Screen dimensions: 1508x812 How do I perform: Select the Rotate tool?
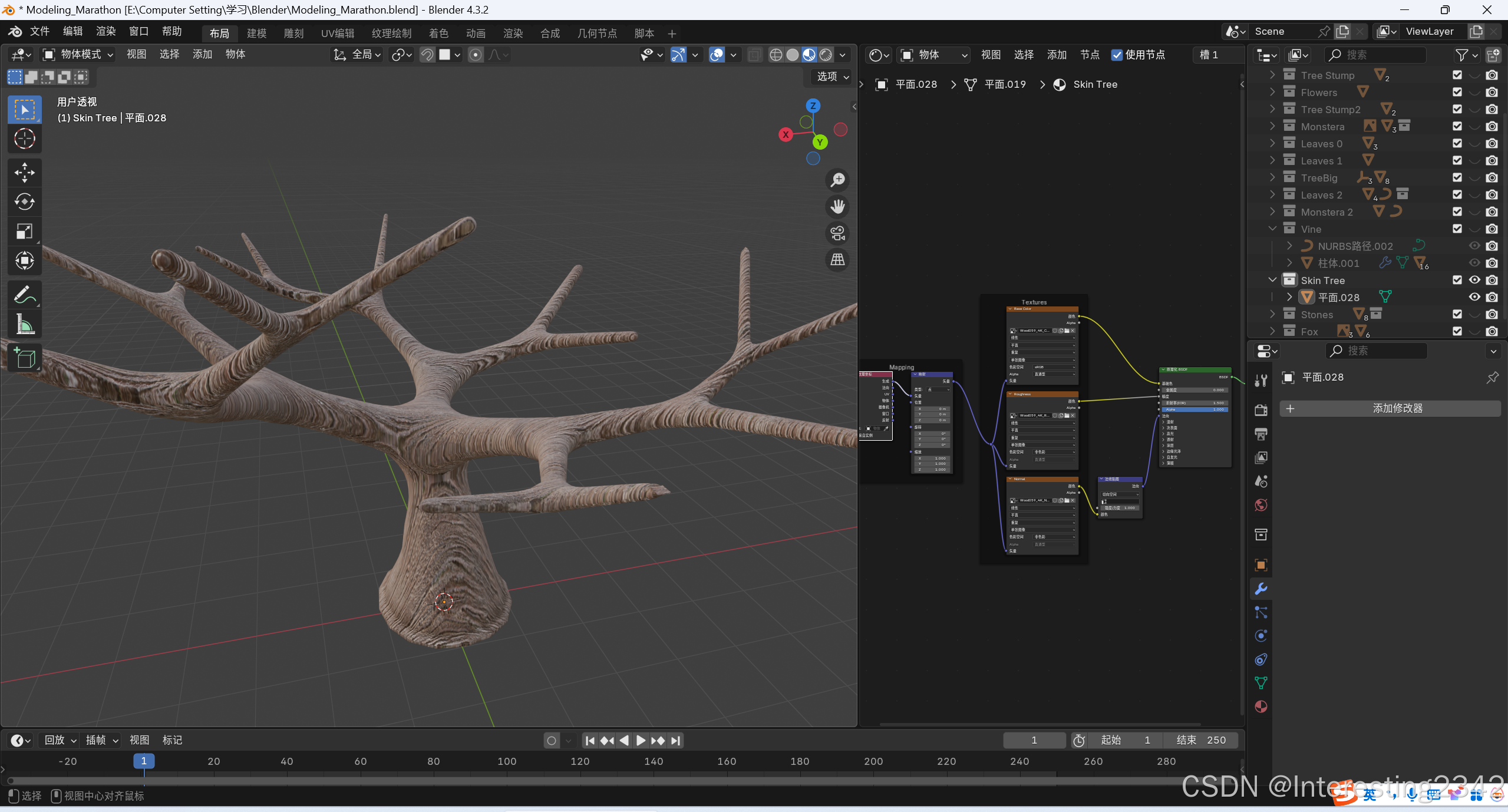pos(24,202)
